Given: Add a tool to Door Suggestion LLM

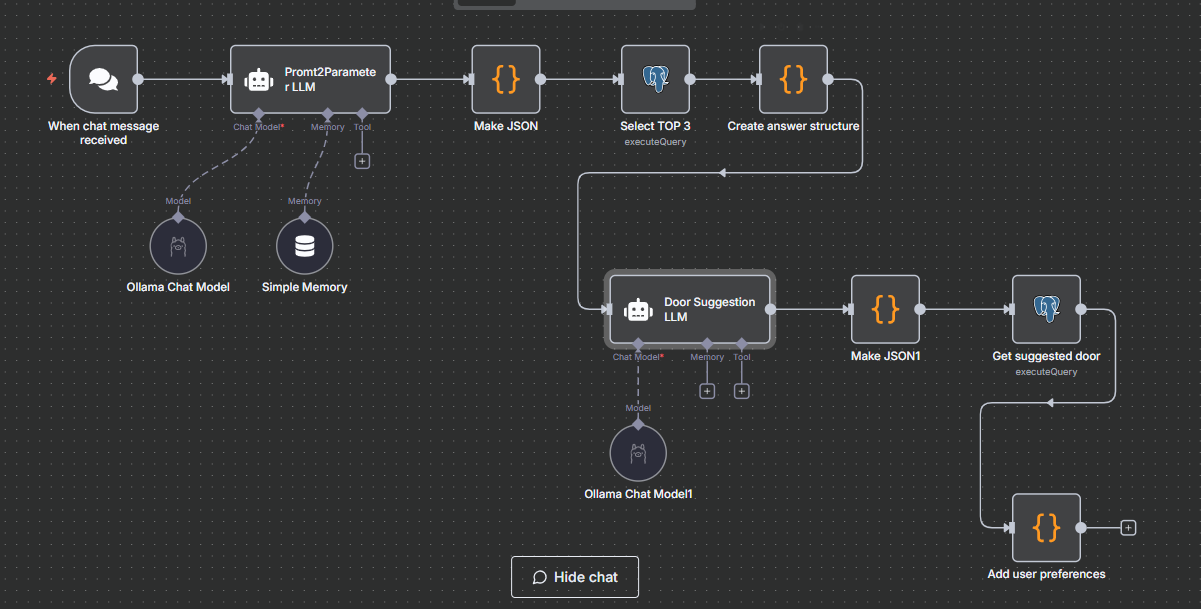Looking at the screenshot, I should (741, 391).
